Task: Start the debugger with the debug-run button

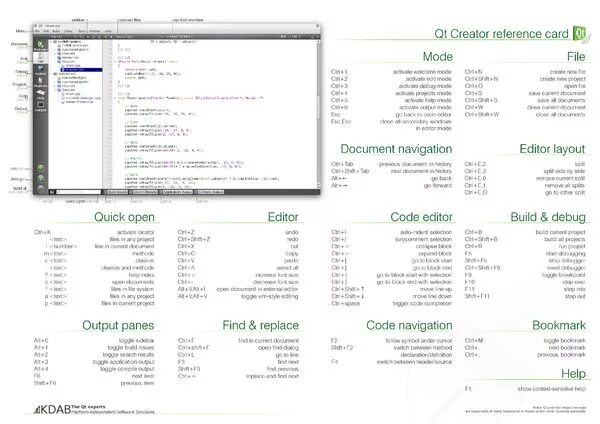Action: tap(41, 178)
